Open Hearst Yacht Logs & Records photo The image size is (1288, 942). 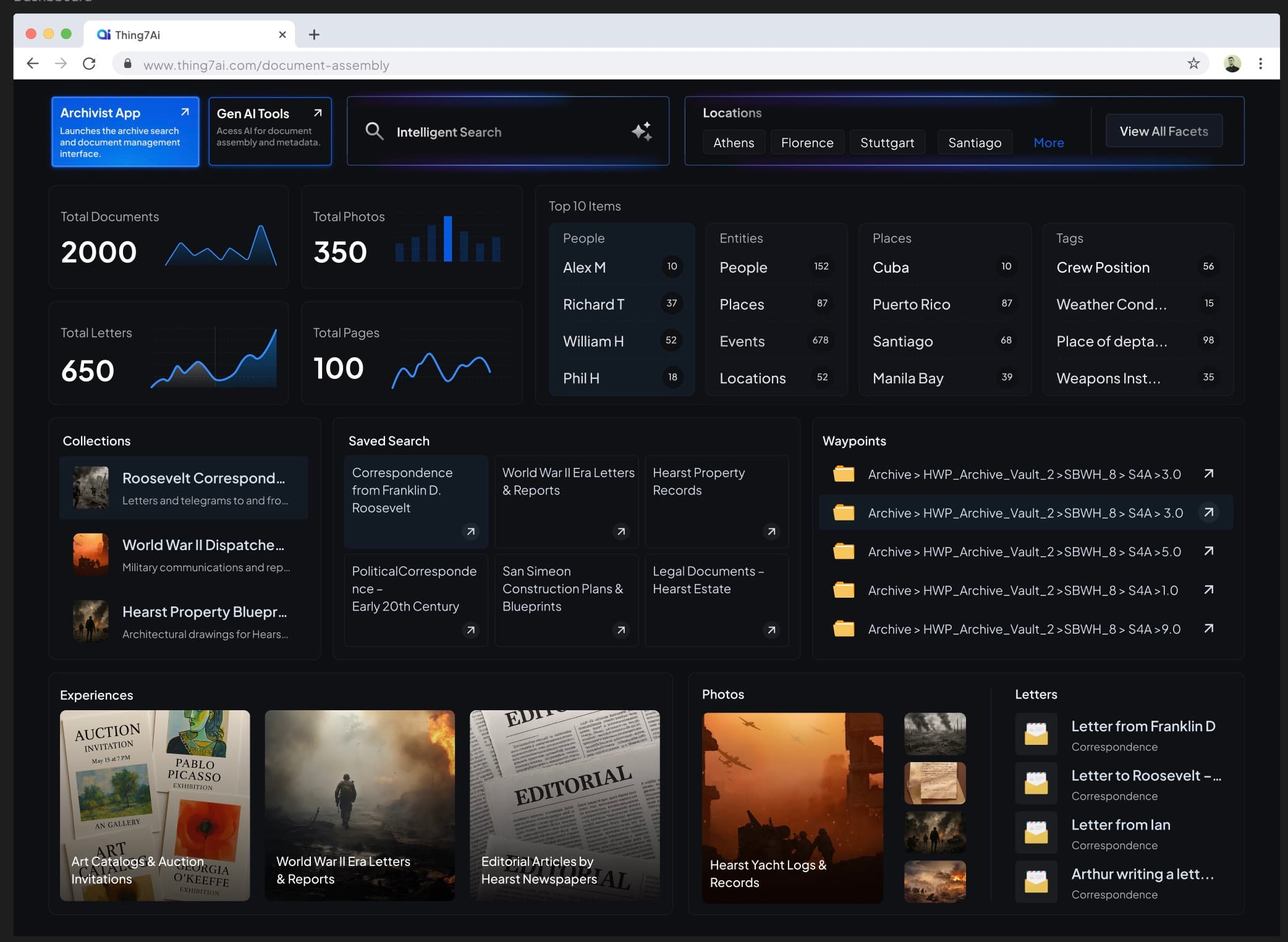tap(793, 808)
